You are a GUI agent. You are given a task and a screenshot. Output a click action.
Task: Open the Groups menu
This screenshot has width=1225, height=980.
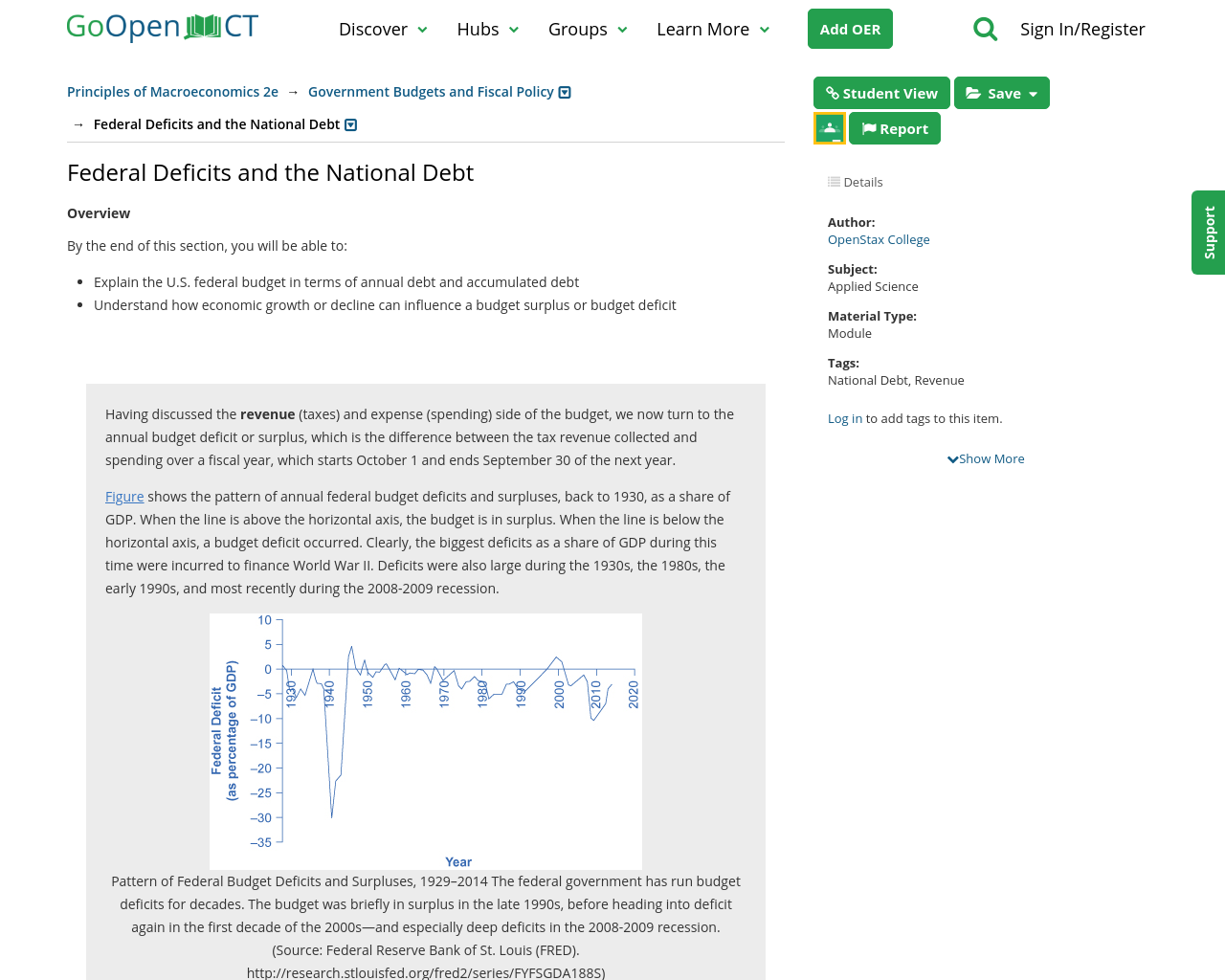(588, 30)
